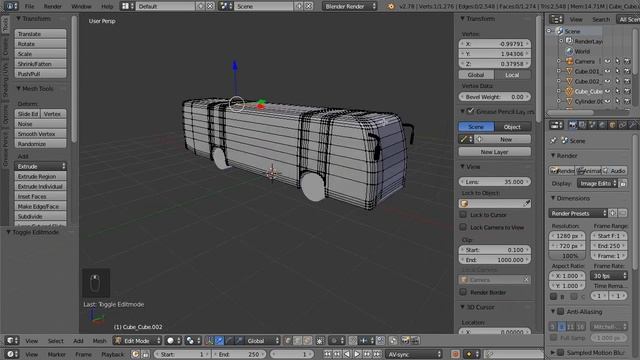Toggle the 3D manipulator widget icon
The width and height of the screenshot is (640, 360).
pyautogui.click(x=209, y=340)
